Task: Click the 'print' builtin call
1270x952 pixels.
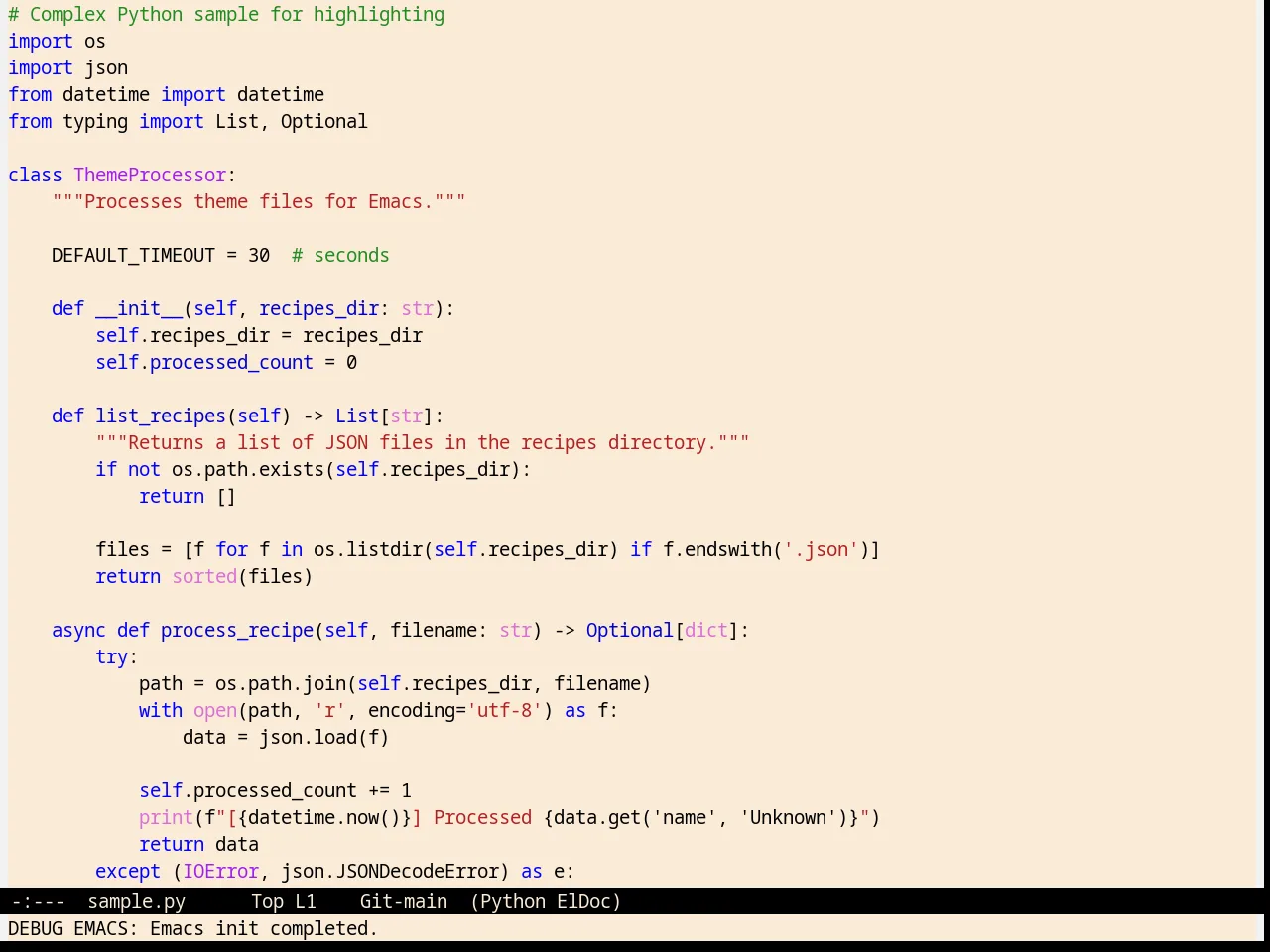Action: 166,817
